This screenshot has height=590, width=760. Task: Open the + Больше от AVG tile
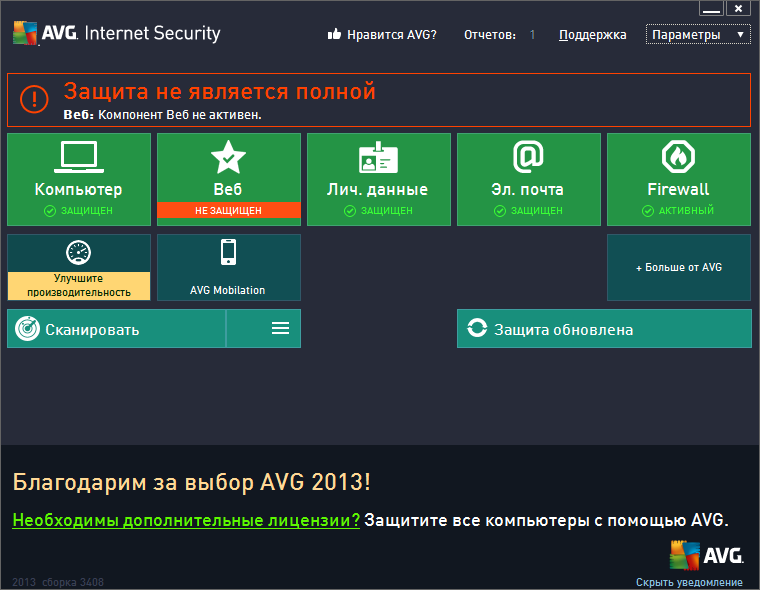tap(678, 267)
